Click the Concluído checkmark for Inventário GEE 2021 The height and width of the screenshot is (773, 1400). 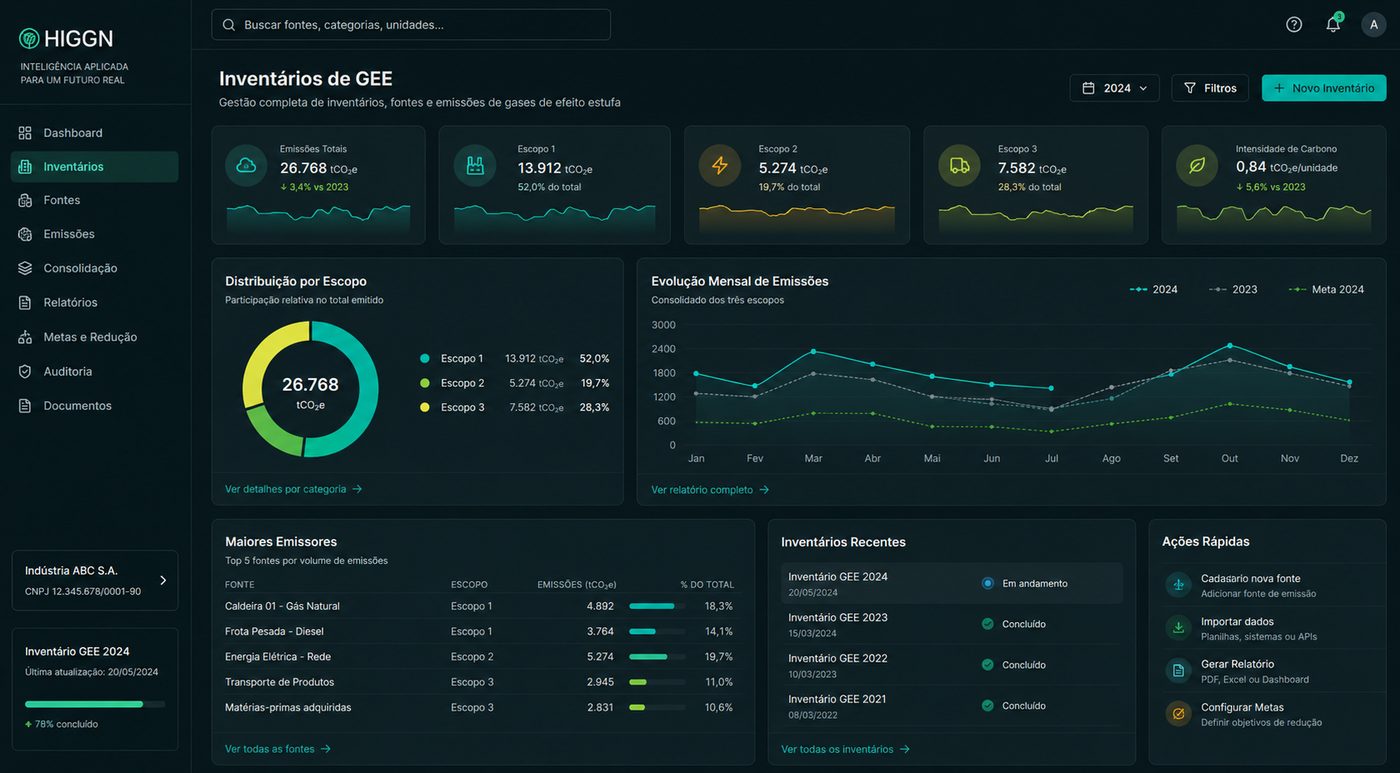(x=988, y=705)
